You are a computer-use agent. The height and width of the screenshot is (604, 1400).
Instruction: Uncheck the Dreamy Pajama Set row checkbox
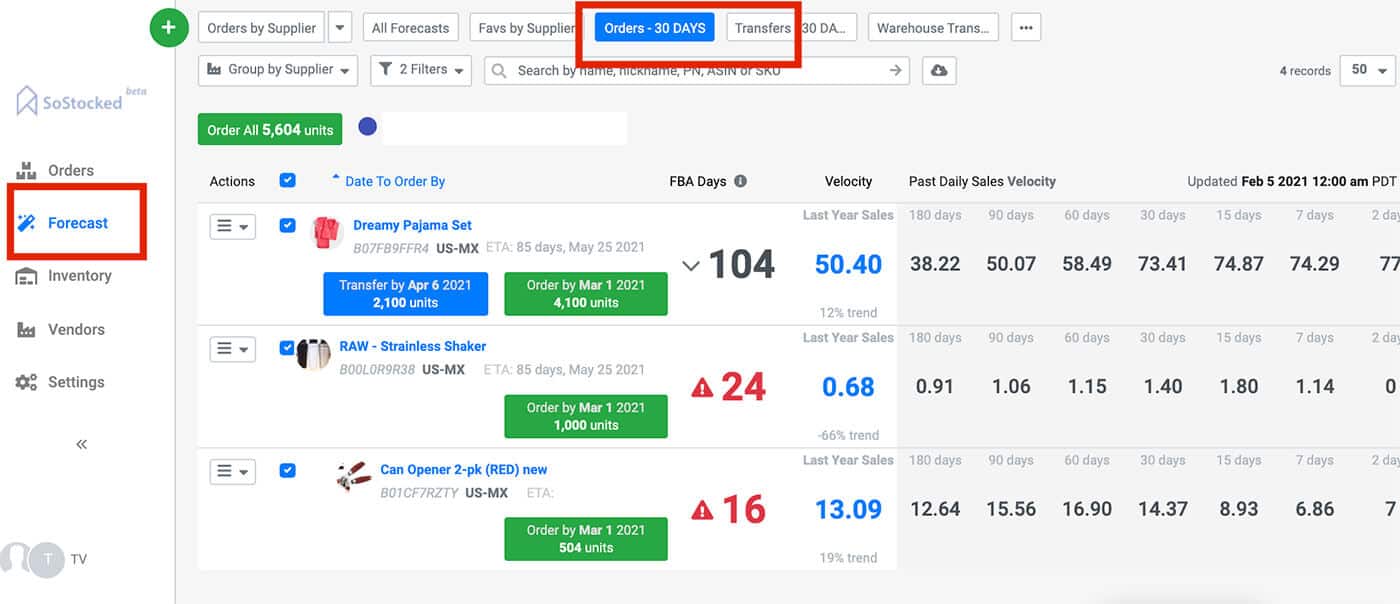pyautogui.click(x=288, y=225)
